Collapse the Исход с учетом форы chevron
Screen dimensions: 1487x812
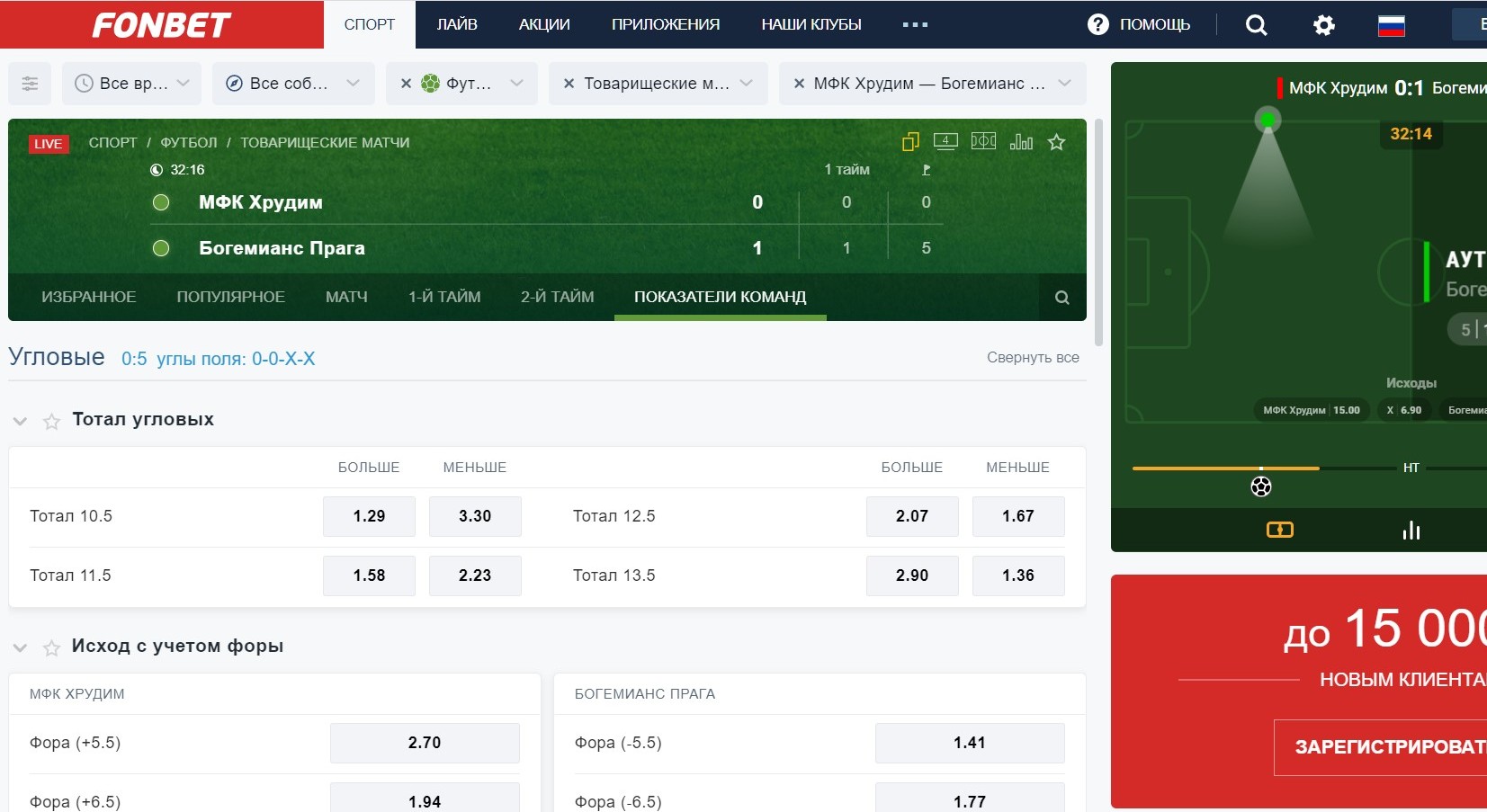21,647
